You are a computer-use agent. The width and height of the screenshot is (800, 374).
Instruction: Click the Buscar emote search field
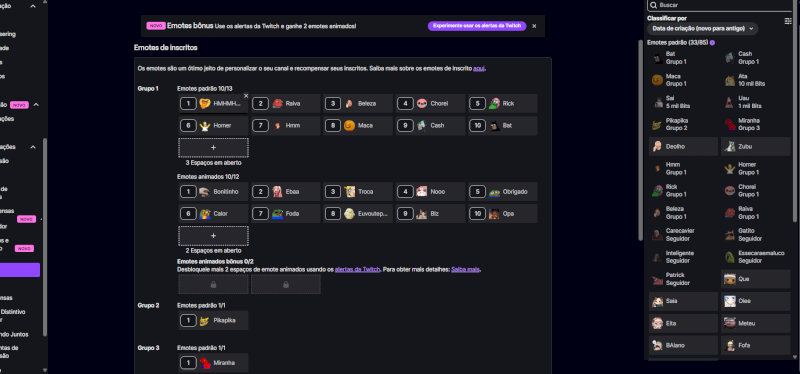click(x=722, y=5)
